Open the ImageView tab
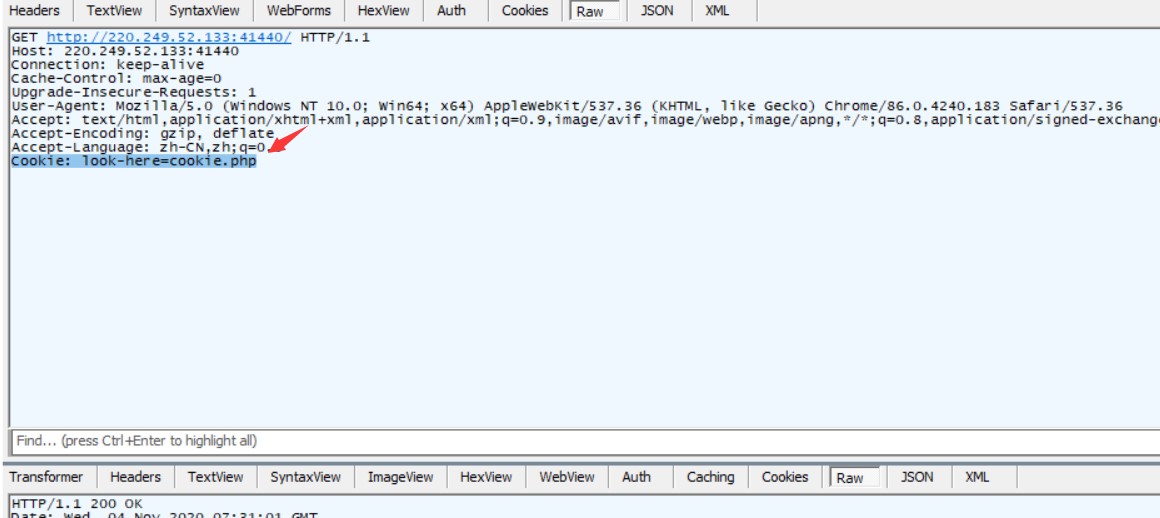The width and height of the screenshot is (1160, 518). click(x=400, y=477)
